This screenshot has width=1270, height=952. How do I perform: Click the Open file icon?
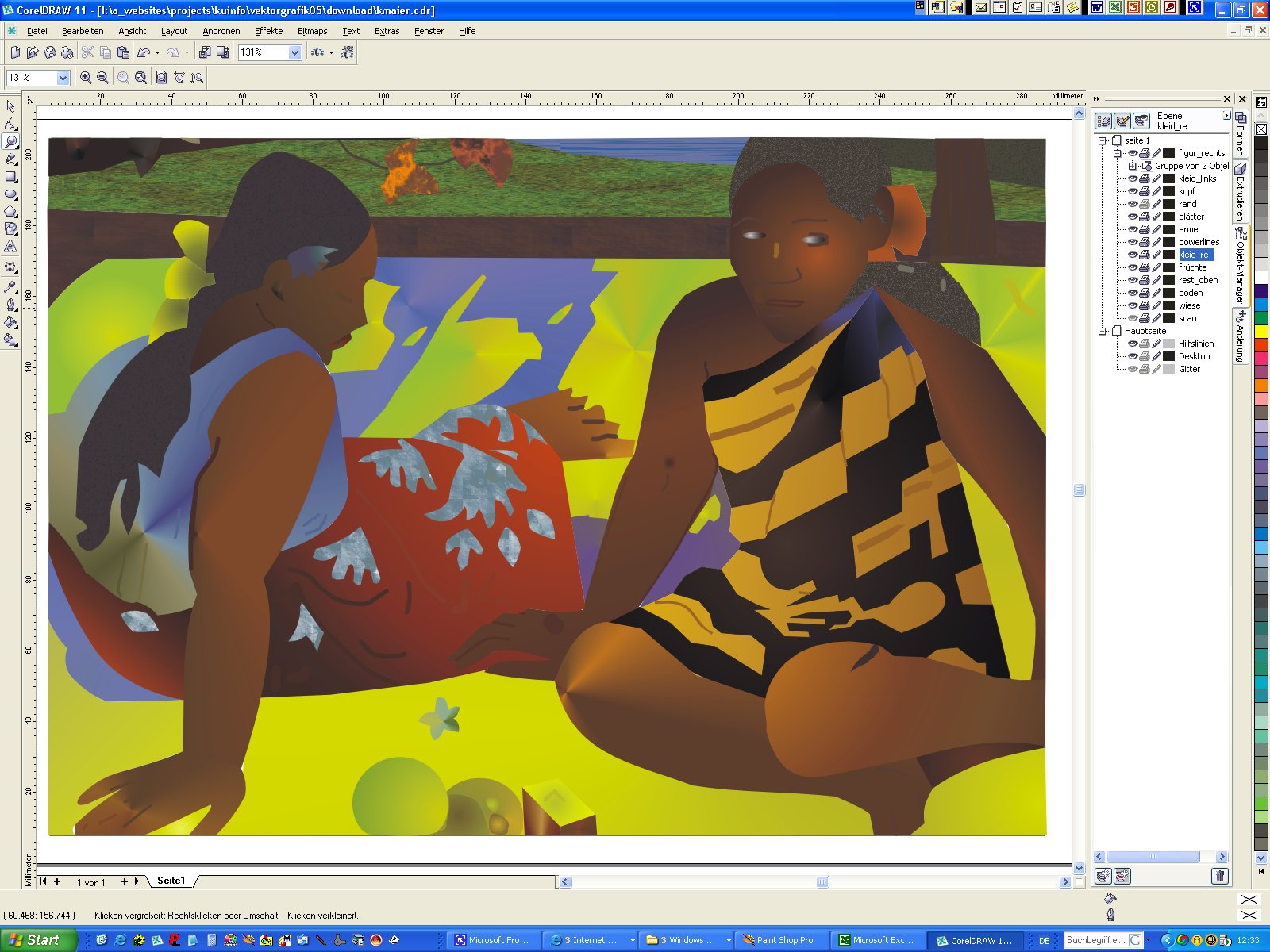pyautogui.click(x=32, y=52)
